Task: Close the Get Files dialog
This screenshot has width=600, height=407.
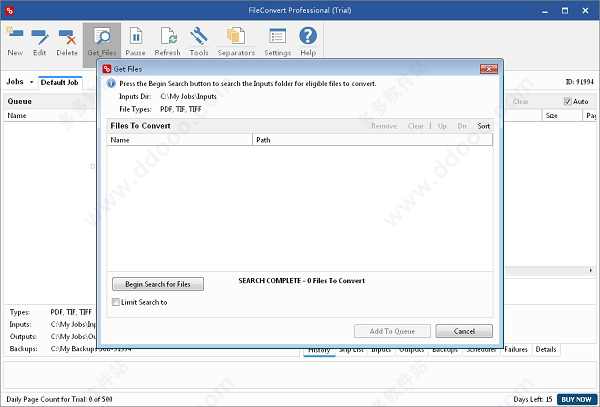Action: click(489, 69)
